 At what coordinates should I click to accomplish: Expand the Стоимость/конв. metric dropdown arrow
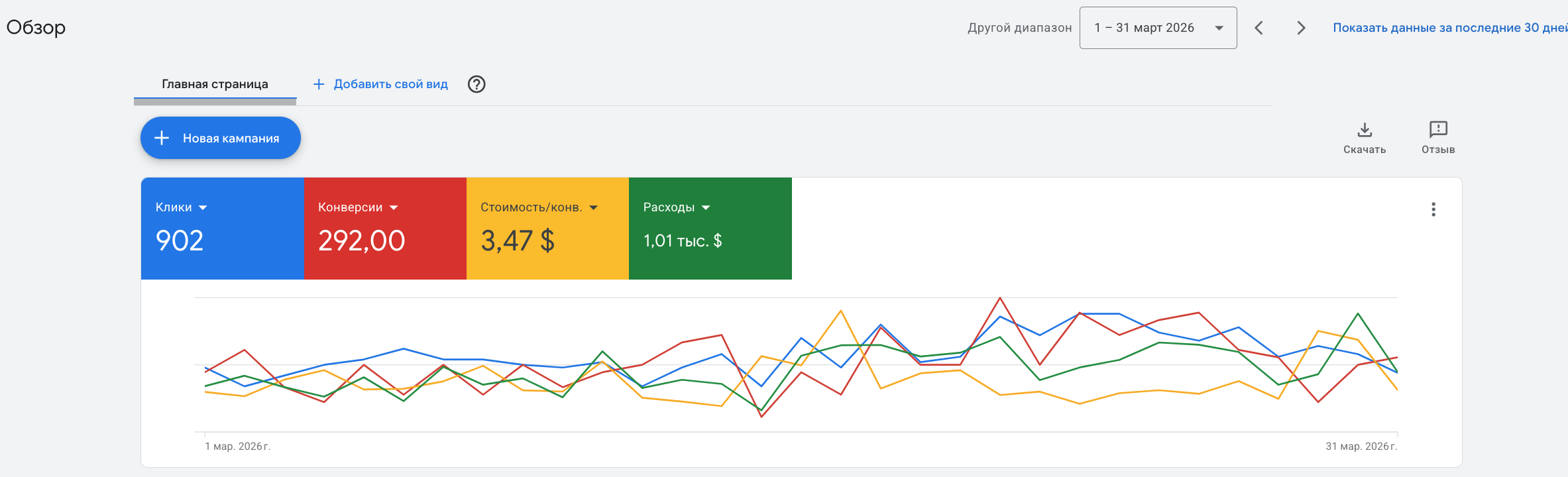593,208
